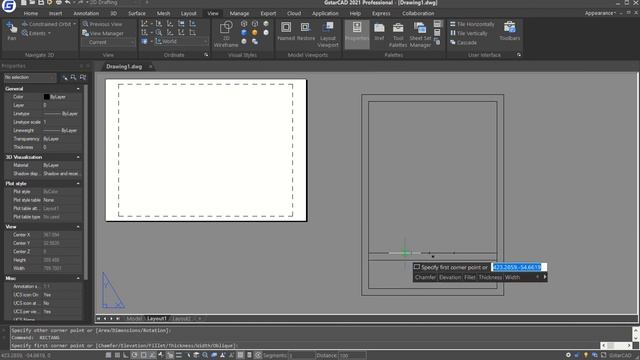Image resolution: width=640 pixels, height=360 pixels.
Task: Open the Home ribbon tab
Action: [x=31, y=13]
